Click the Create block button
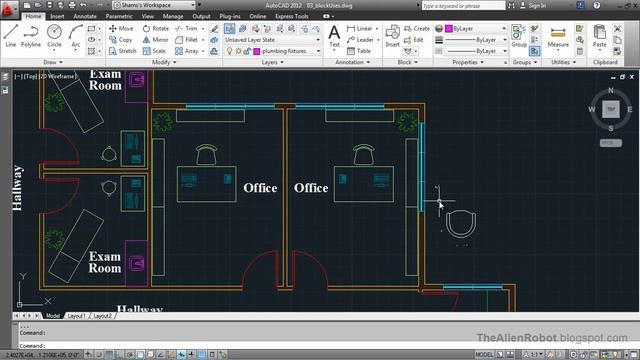The image size is (640, 360). pyautogui.click(x=417, y=29)
